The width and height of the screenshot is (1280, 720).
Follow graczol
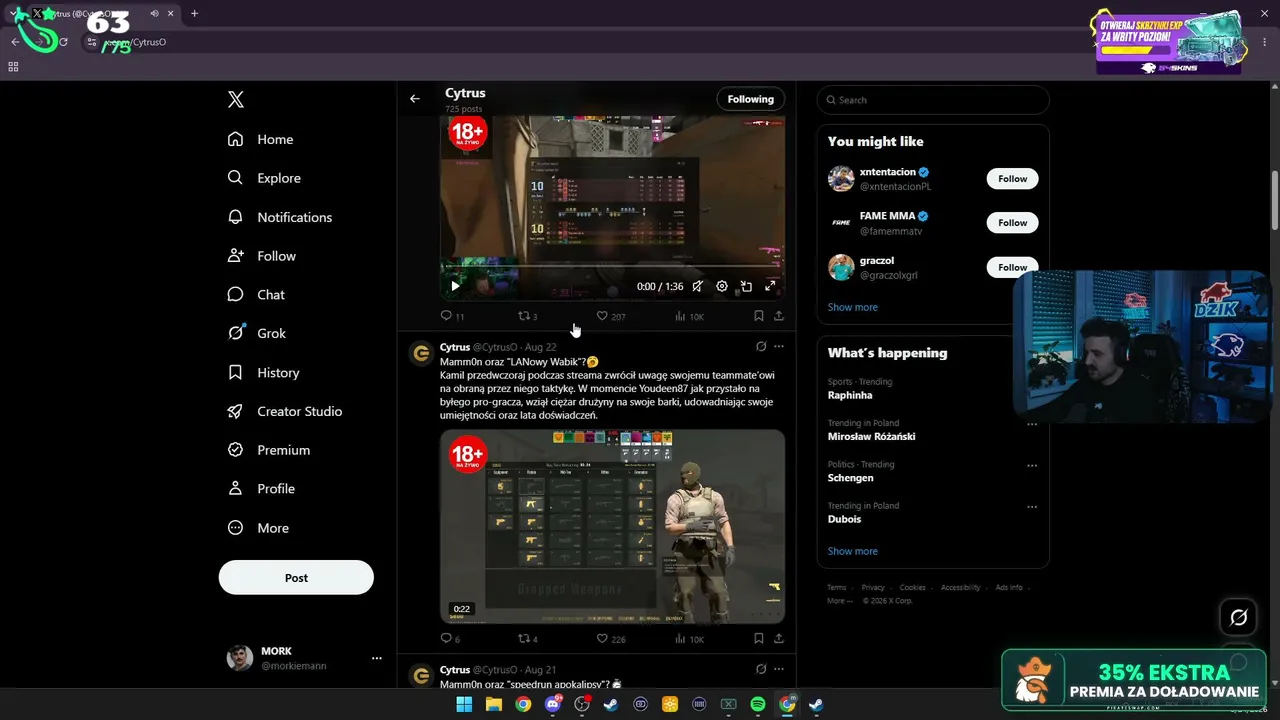click(1013, 267)
